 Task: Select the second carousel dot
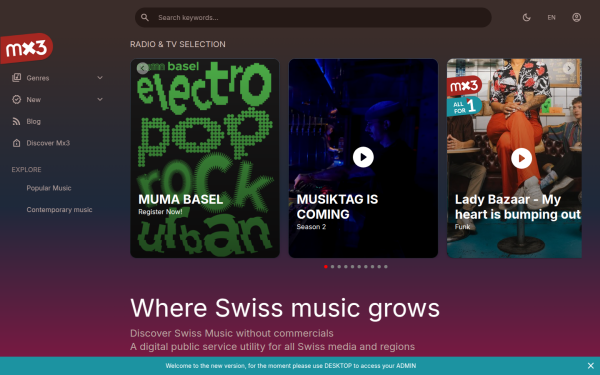(333, 267)
